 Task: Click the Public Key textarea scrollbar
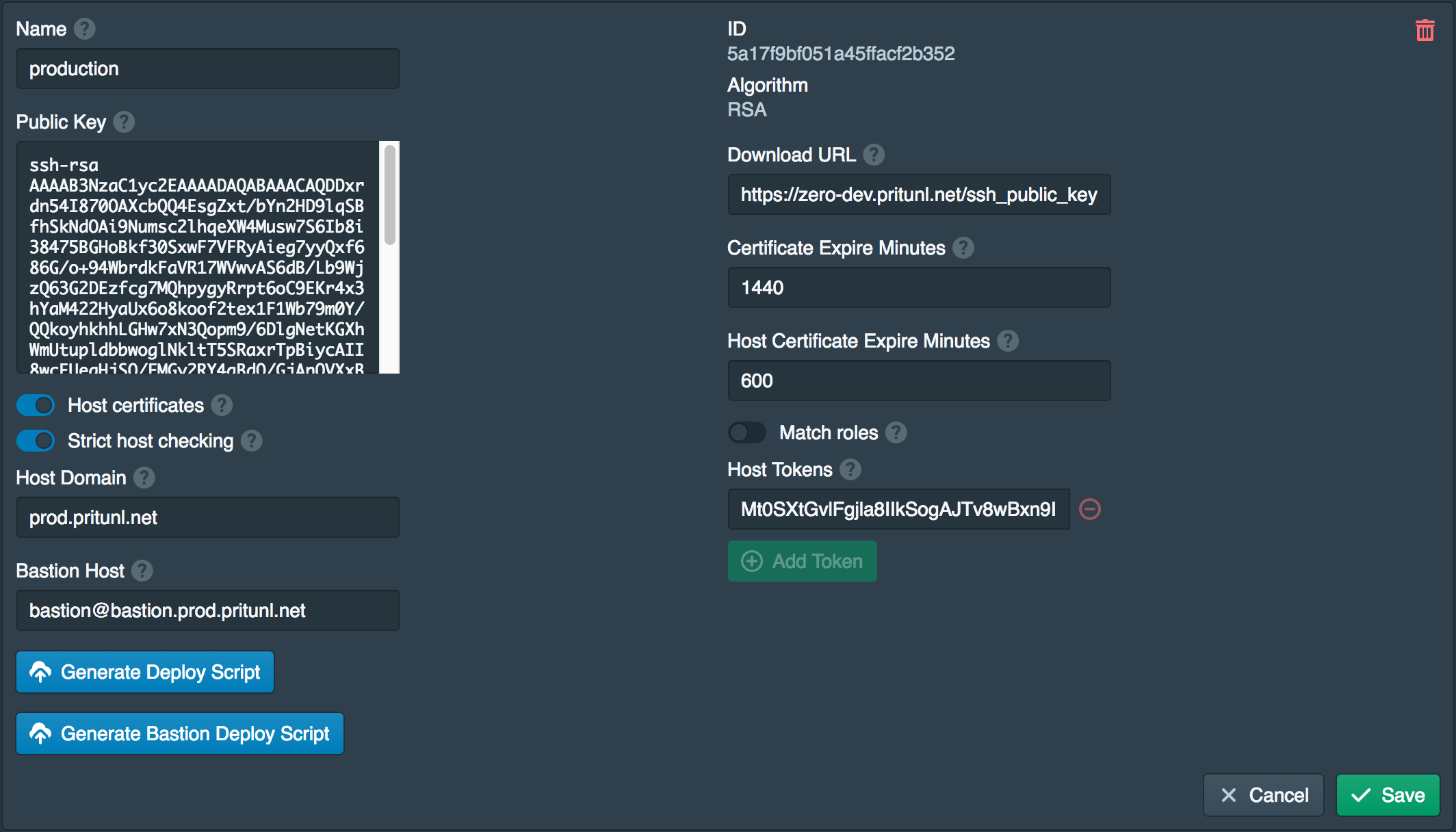[389, 195]
